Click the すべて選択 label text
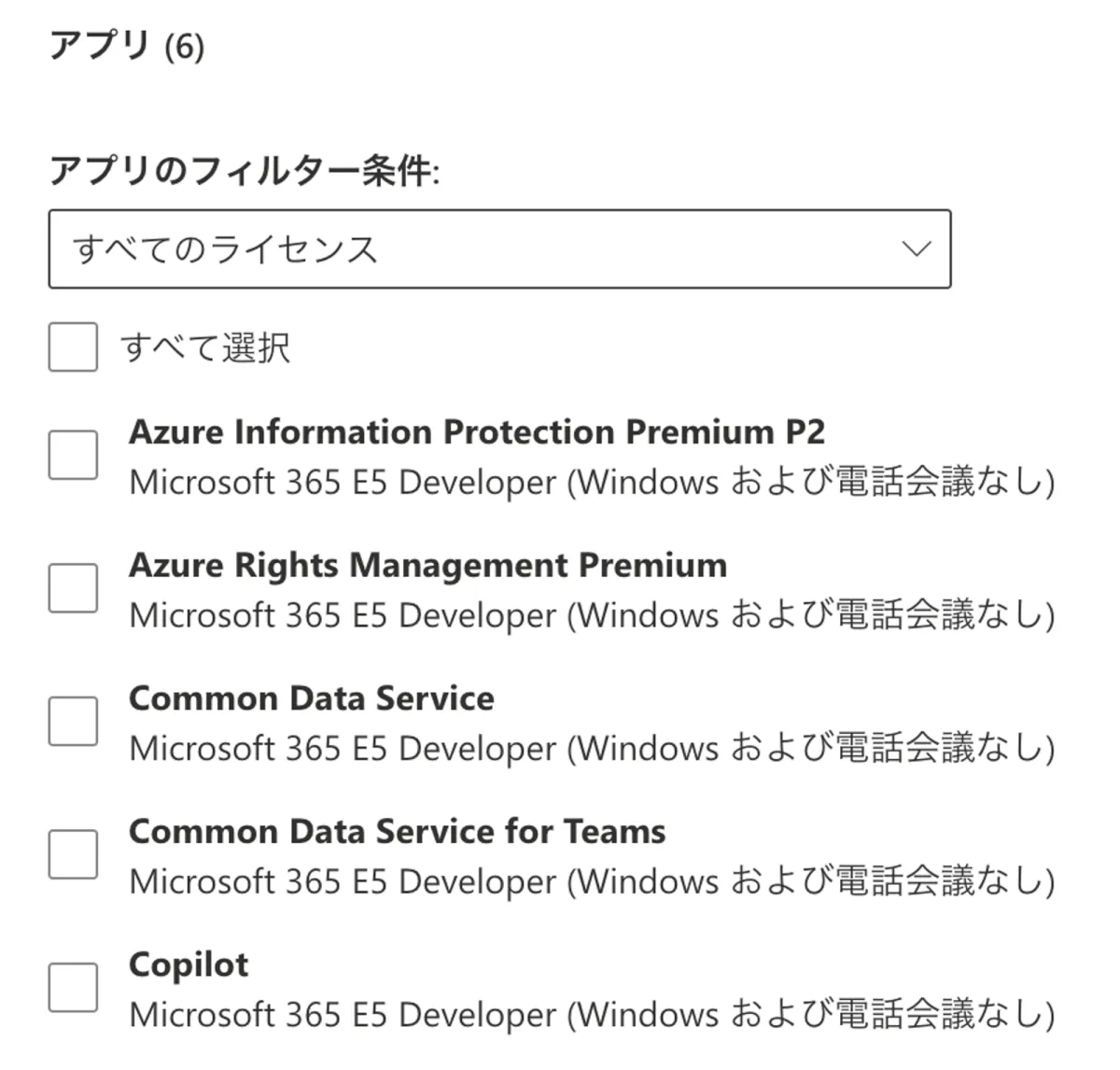This screenshot has width=1120, height=1070. click(205, 348)
